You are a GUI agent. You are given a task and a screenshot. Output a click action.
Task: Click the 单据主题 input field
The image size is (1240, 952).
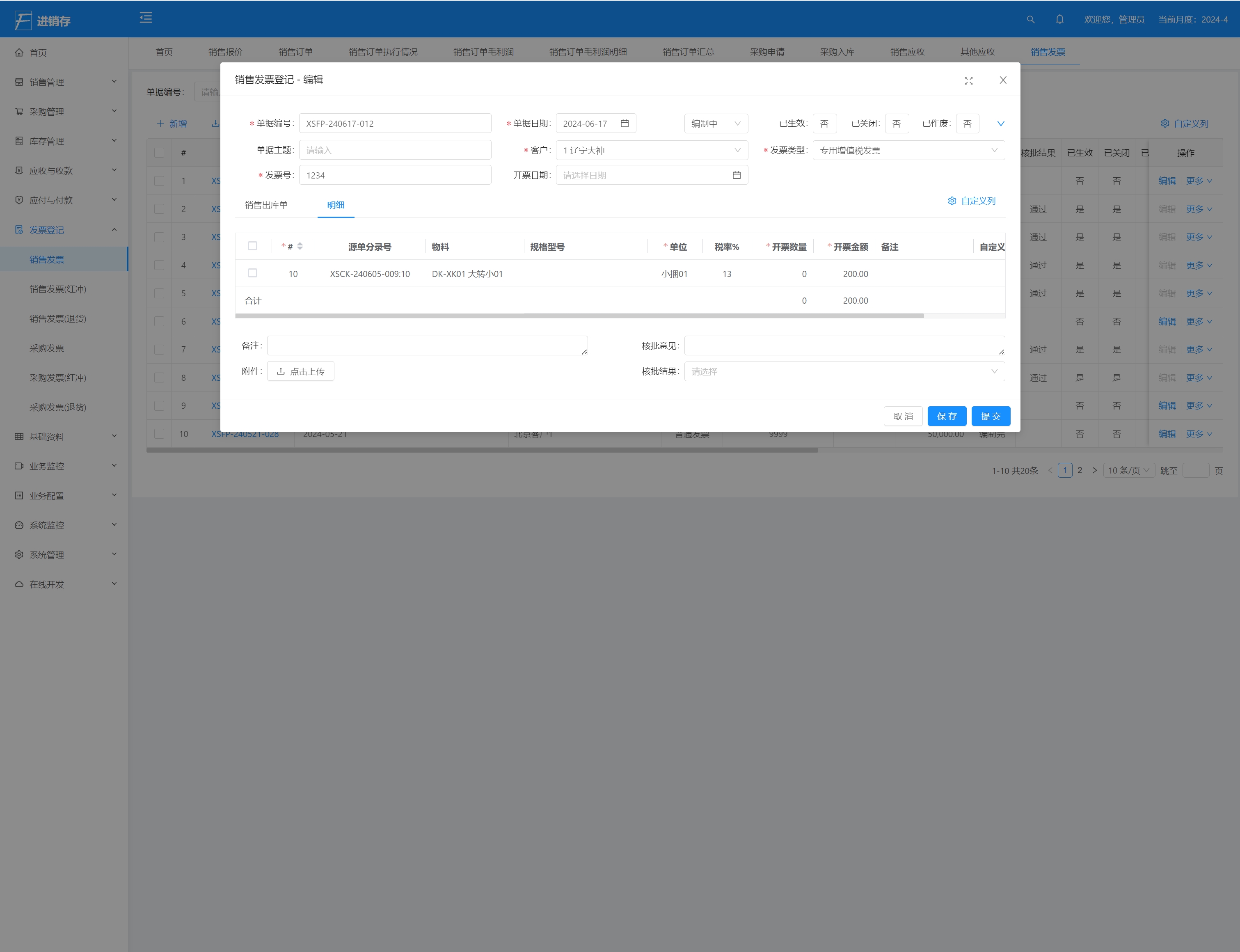[395, 150]
